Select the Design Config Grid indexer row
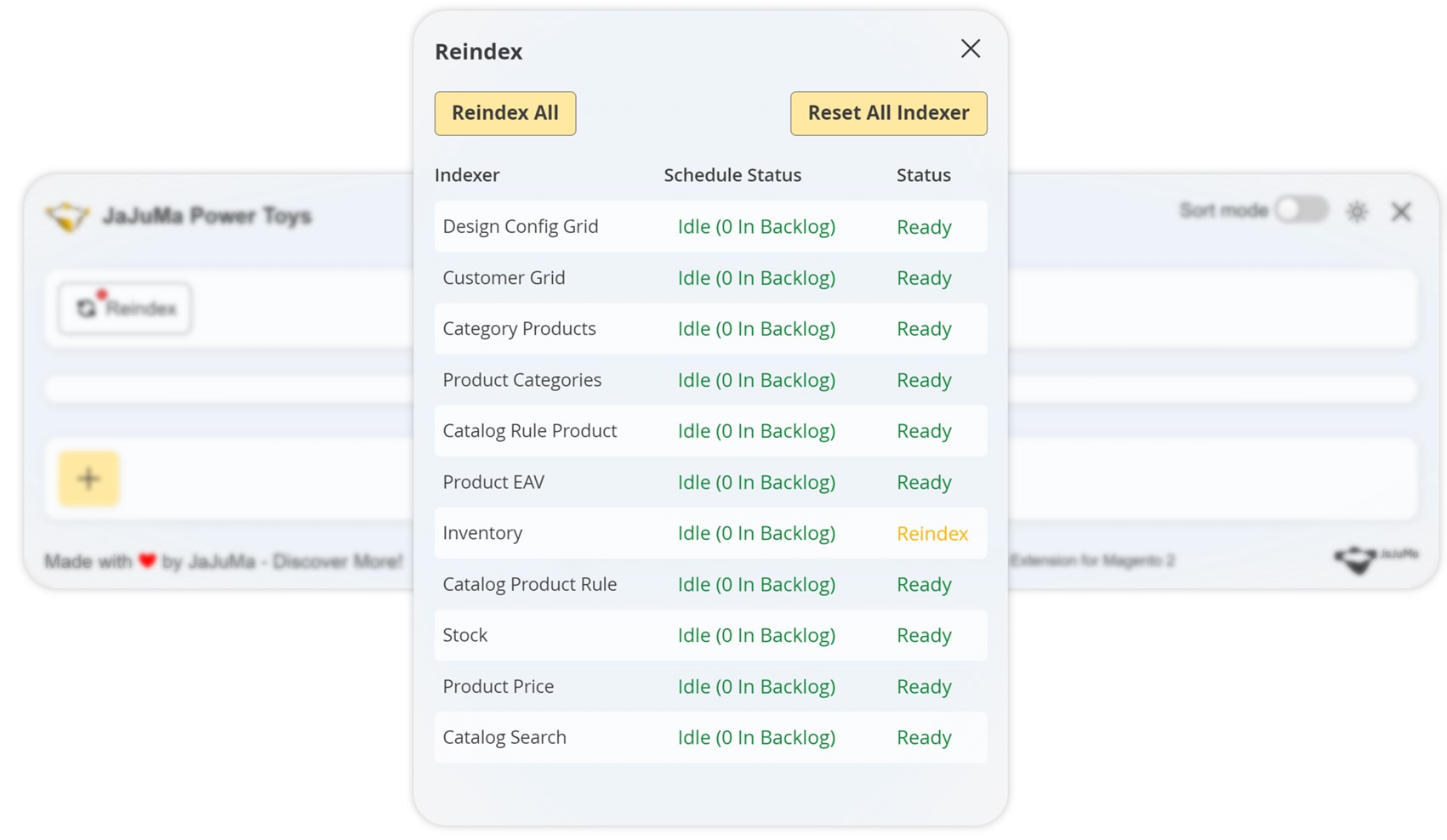The image size is (1447, 840). (520, 226)
